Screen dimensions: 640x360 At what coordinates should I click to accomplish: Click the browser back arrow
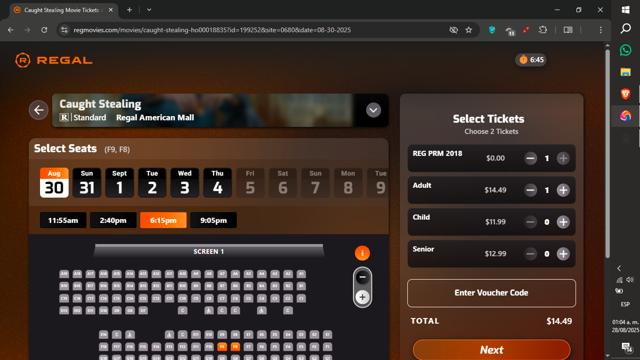(x=11, y=30)
